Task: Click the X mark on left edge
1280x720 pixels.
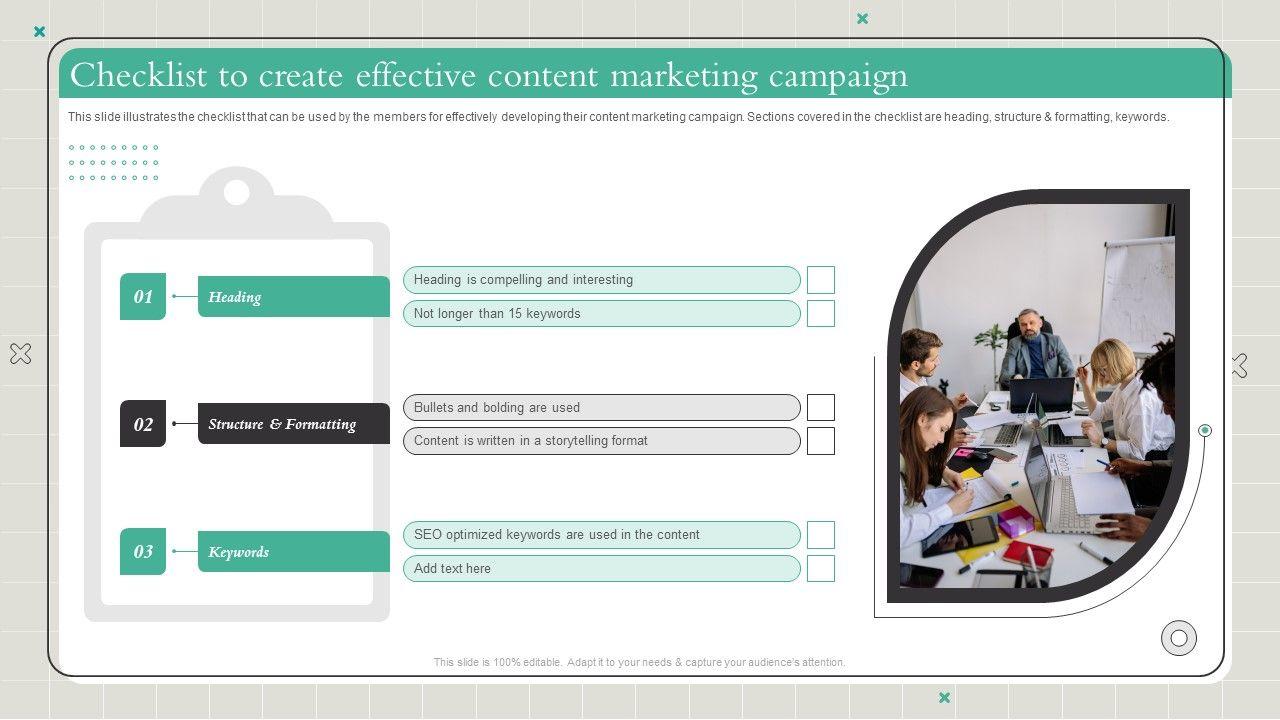Action: click(20, 353)
